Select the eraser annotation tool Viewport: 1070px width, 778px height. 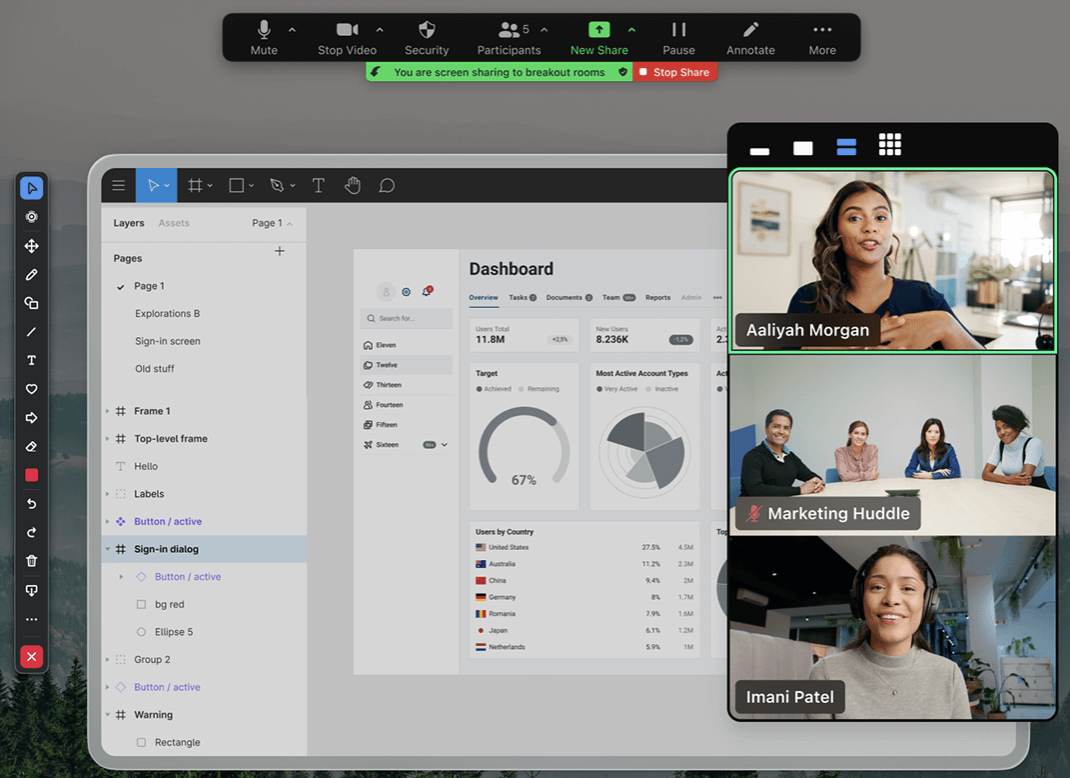coord(31,447)
